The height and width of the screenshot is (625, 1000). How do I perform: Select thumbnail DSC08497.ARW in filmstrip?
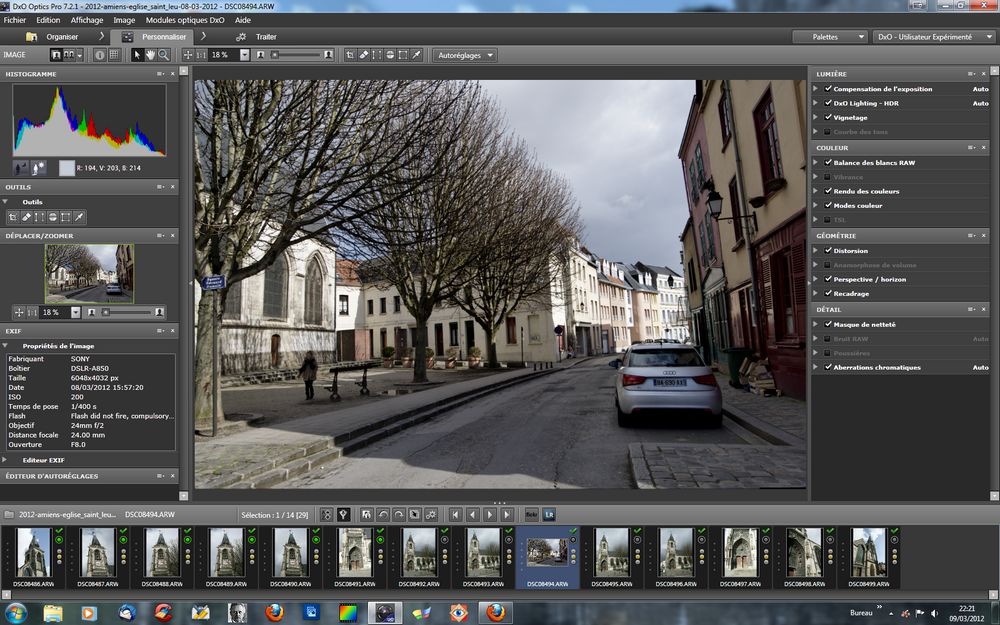point(740,556)
